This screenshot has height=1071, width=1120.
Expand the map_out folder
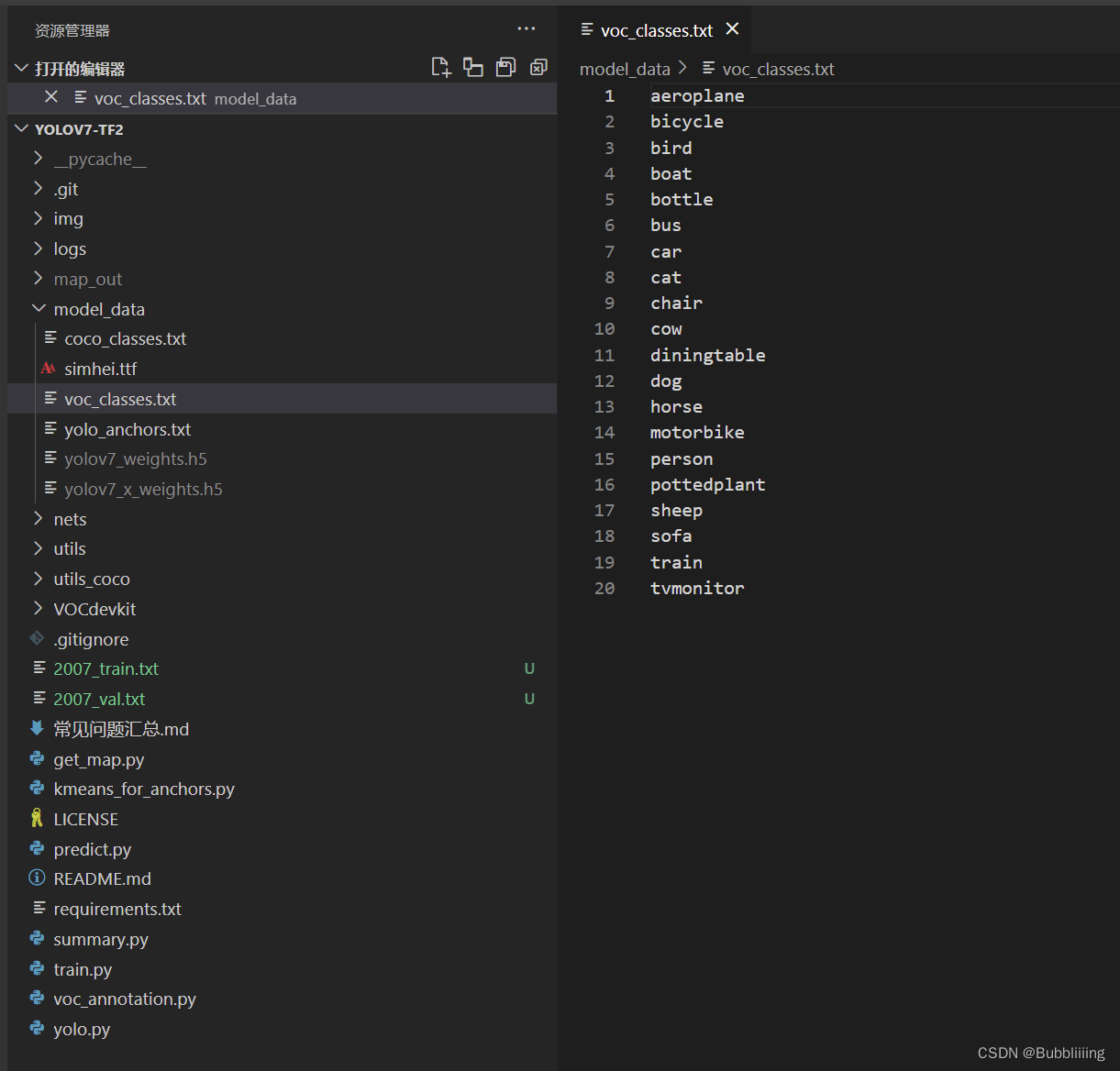tap(38, 278)
